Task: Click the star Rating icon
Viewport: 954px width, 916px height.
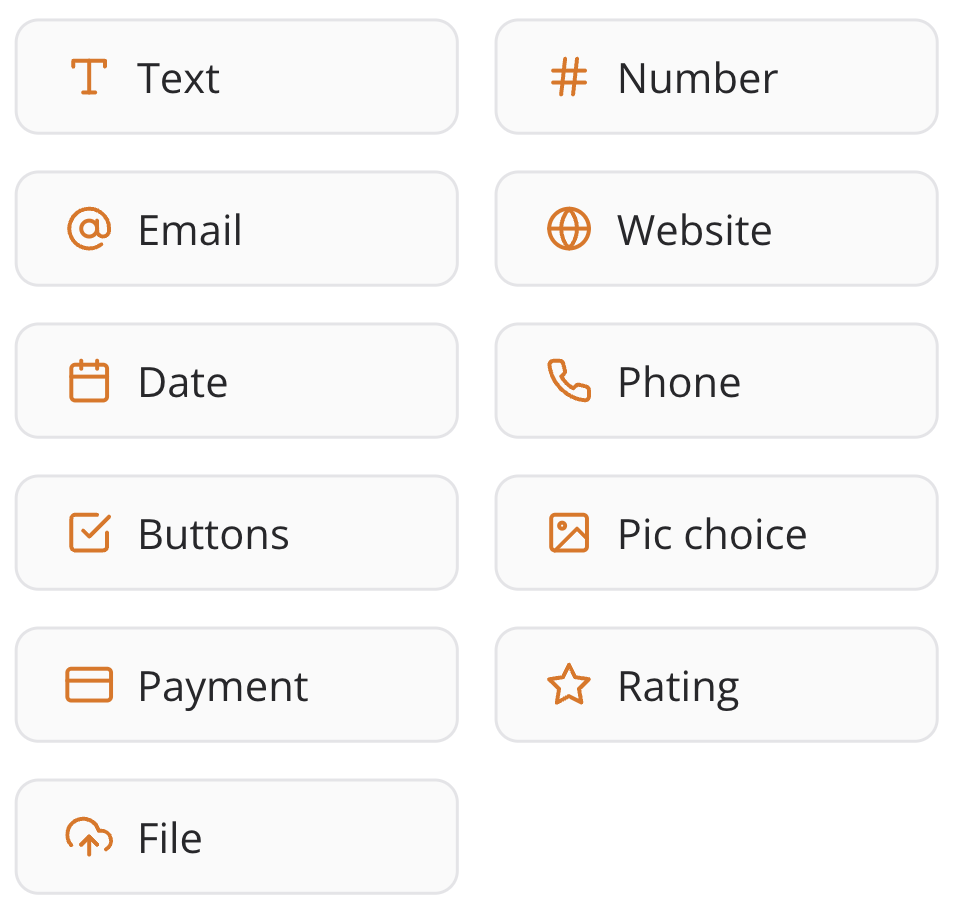Action: click(x=569, y=685)
